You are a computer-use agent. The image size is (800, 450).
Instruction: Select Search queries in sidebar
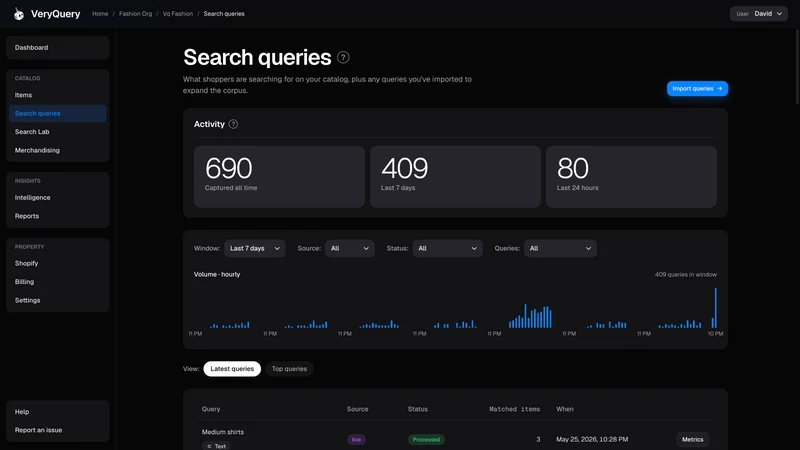(58, 113)
